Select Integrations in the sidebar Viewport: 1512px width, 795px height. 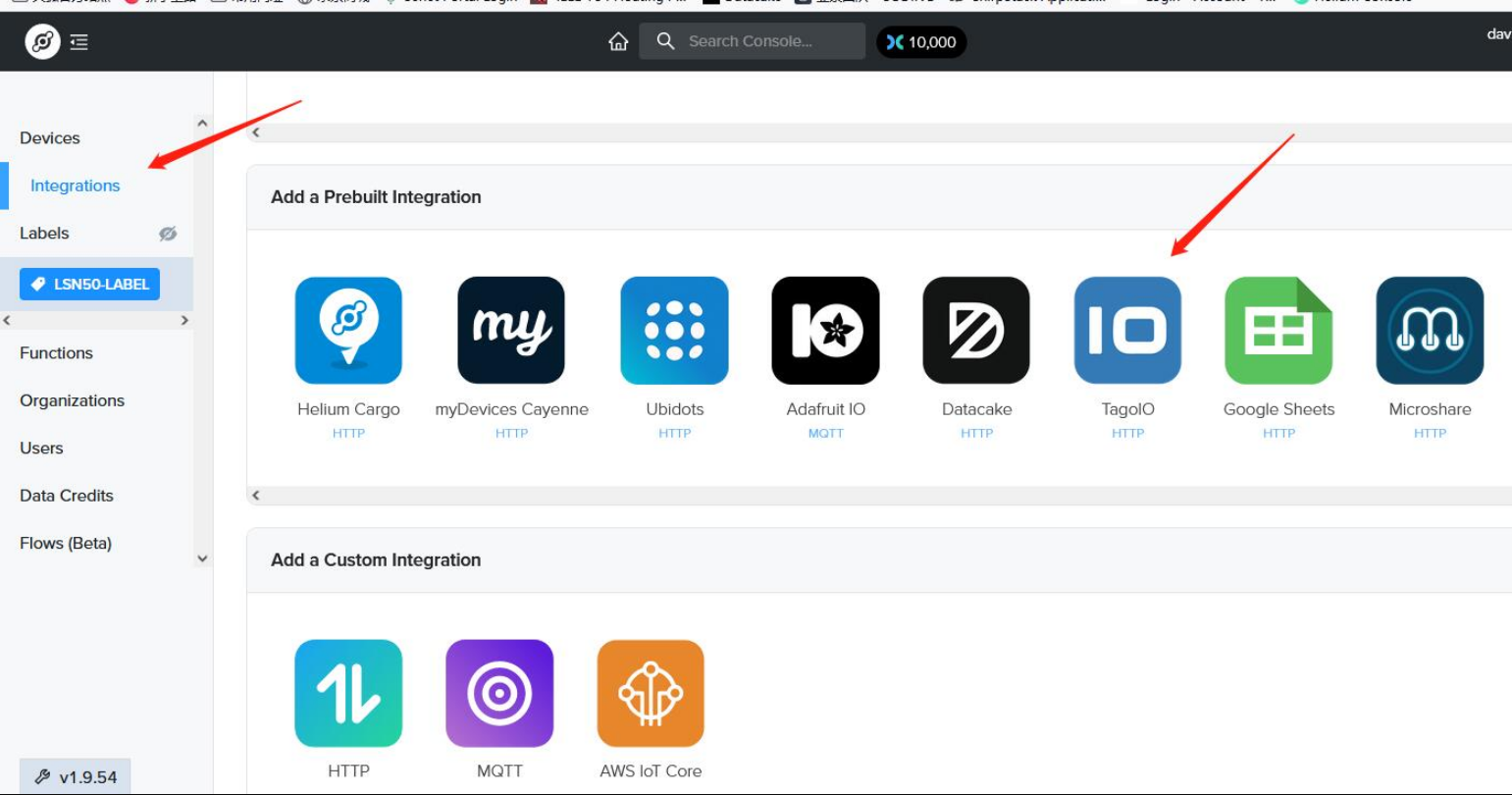tap(76, 185)
